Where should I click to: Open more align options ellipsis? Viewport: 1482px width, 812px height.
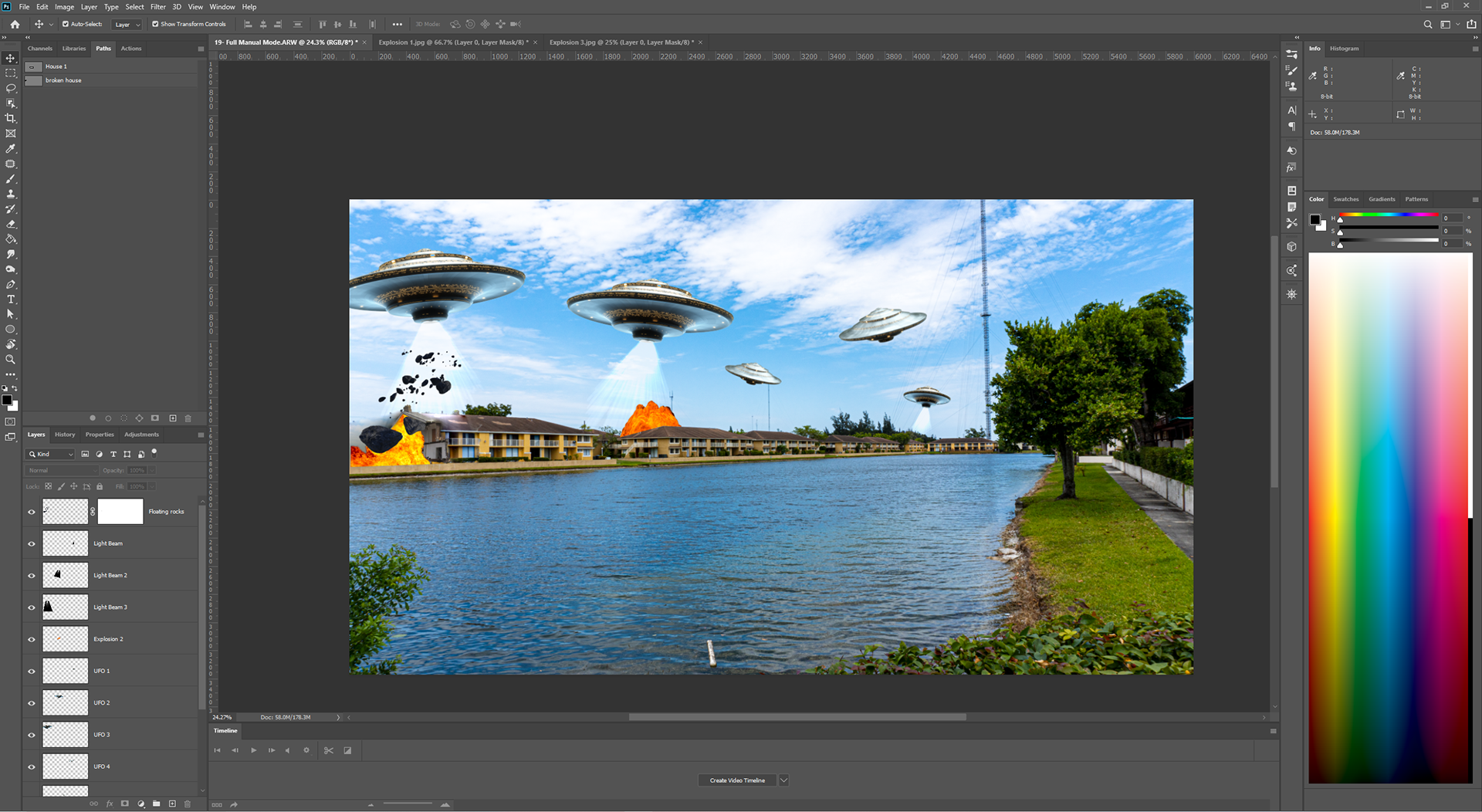(x=398, y=24)
